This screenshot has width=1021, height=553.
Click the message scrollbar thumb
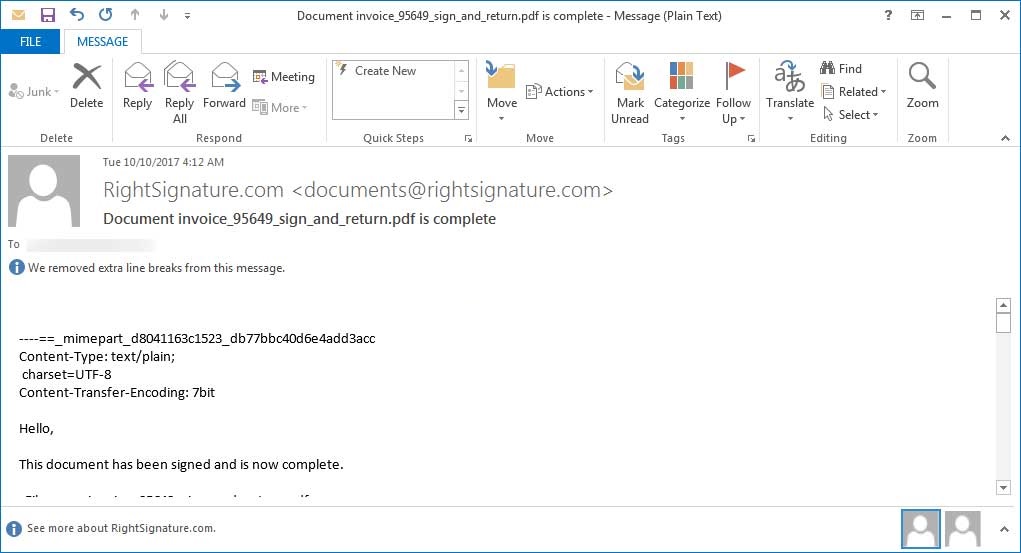click(x=1003, y=323)
